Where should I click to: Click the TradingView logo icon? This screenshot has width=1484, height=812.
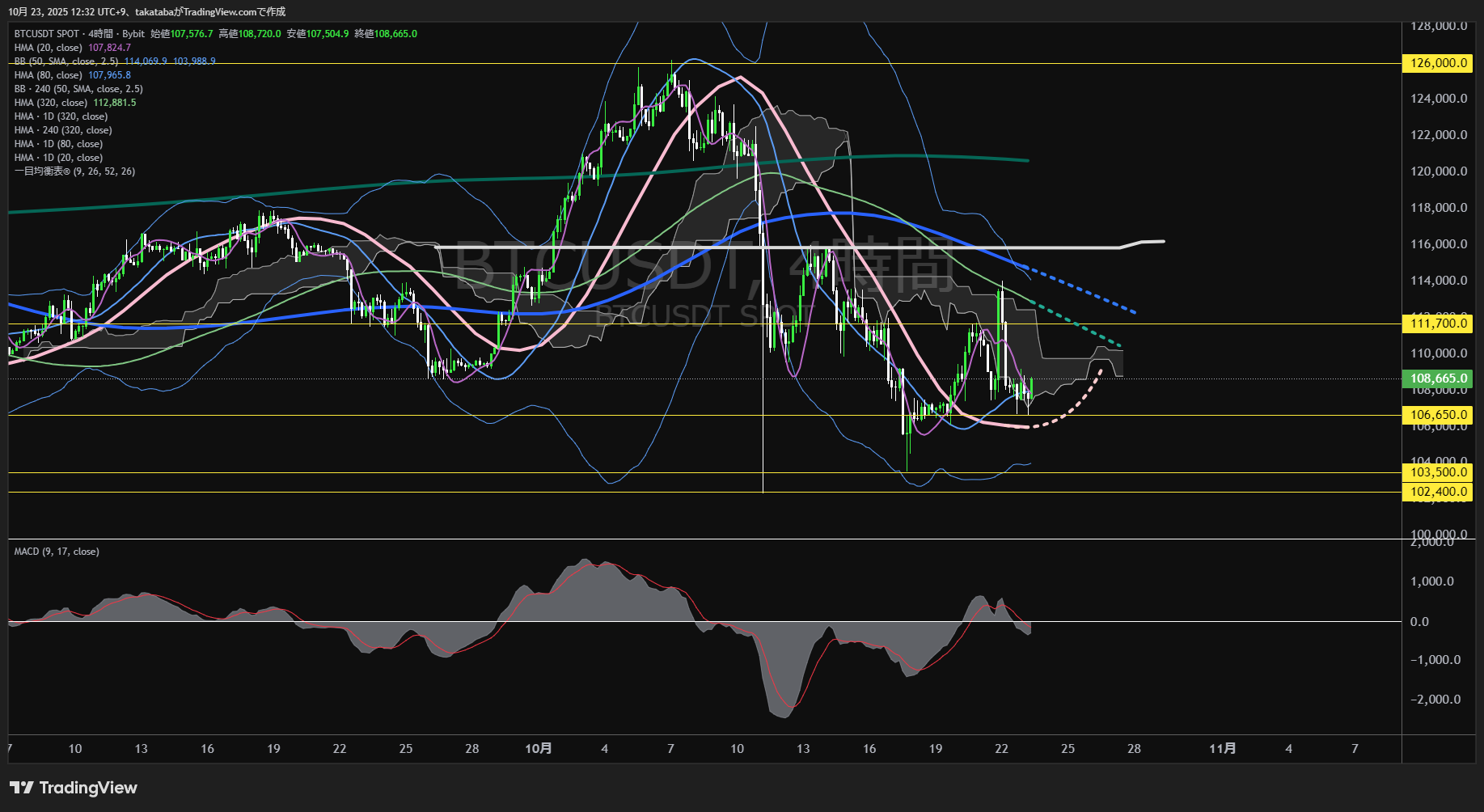coord(22,788)
